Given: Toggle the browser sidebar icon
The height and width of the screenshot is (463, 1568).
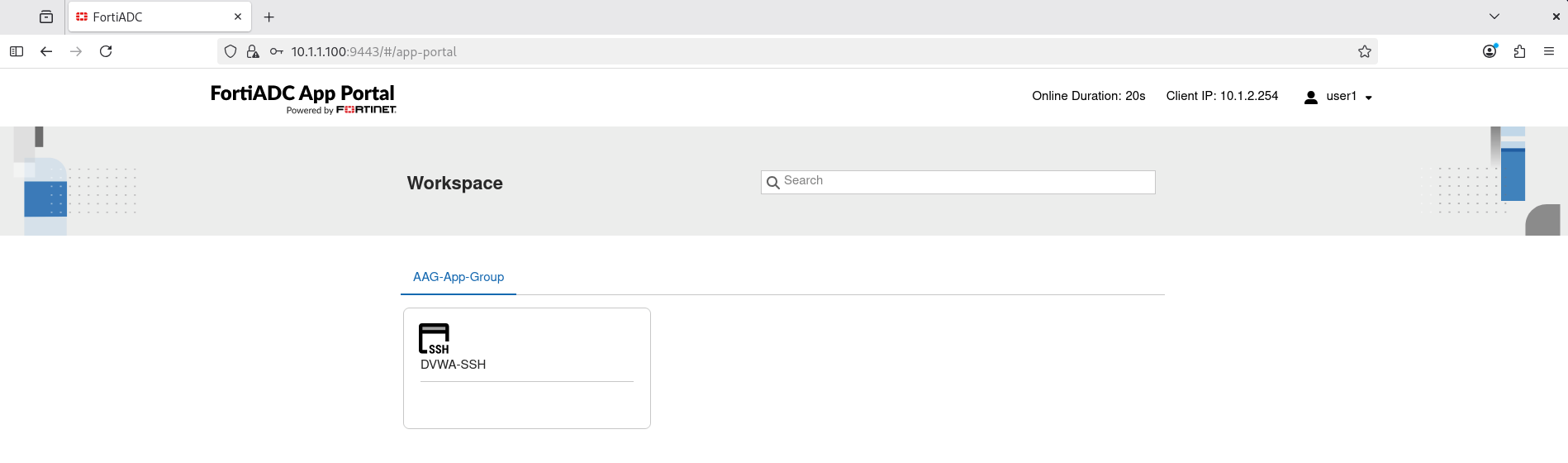Looking at the screenshot, I should pyautogui.click(x=17, y=51).
